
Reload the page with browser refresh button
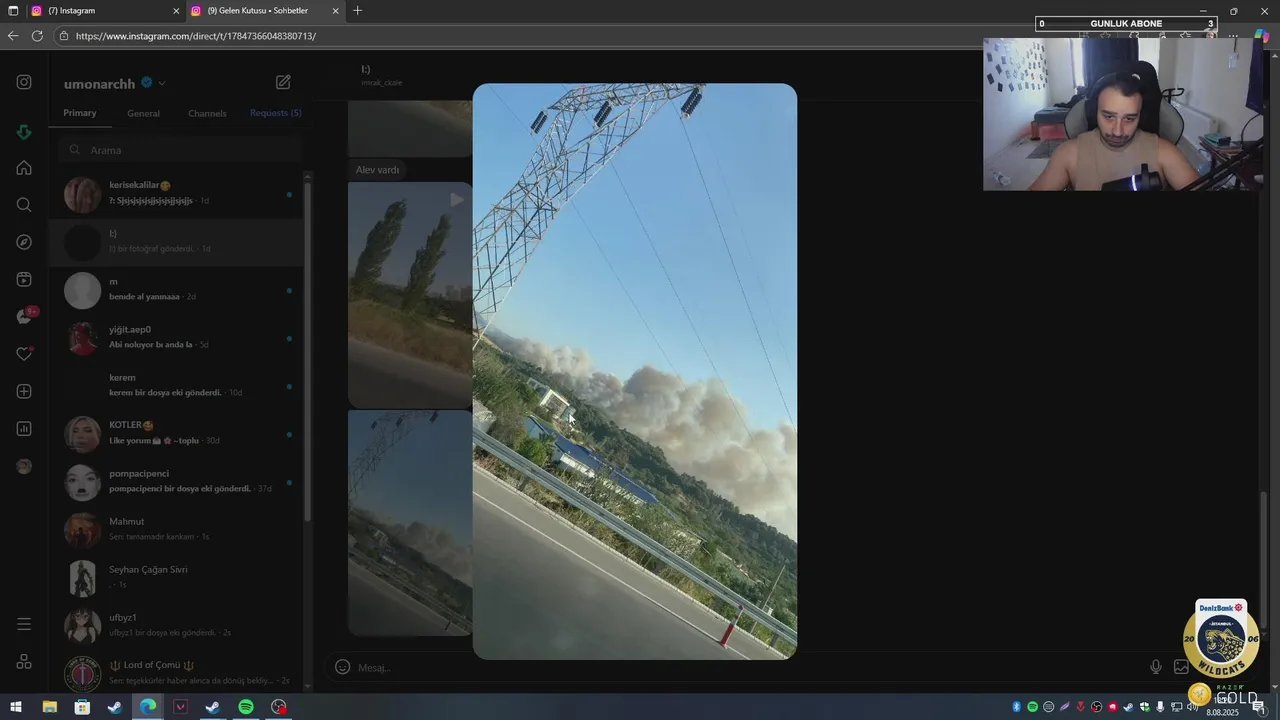[x=37, y=36]
